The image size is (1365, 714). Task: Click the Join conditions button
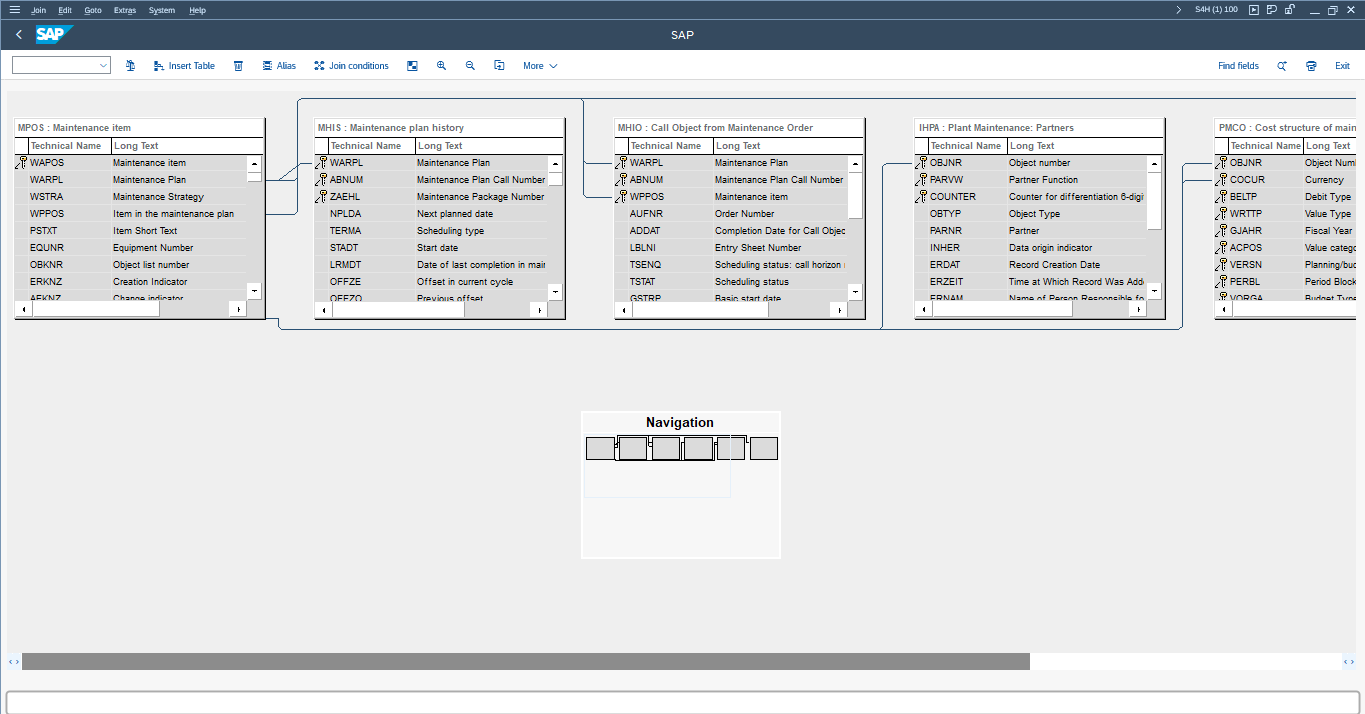click(x=351, y=66)
